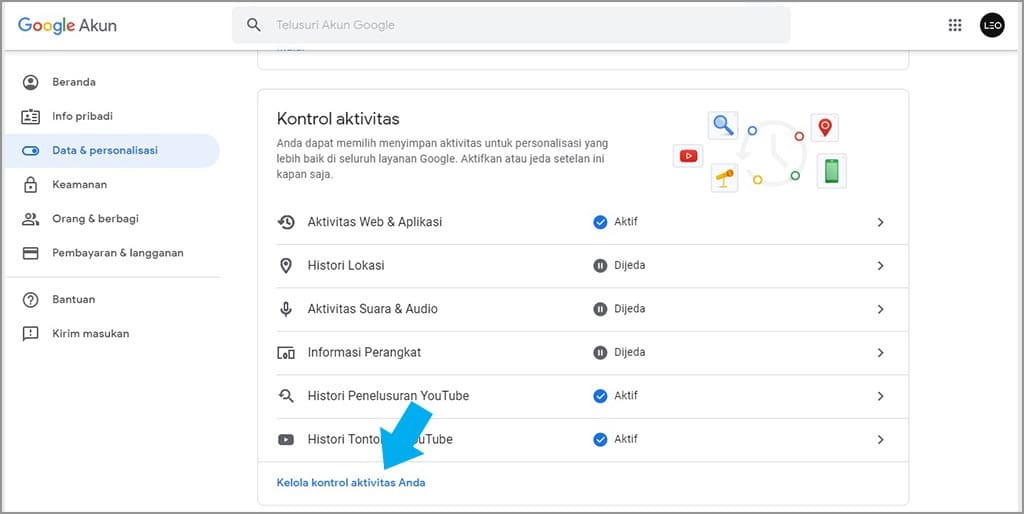Open Histori Lokasi row label
The width and height of the screenshot is (1024, 514).
pyautogui.click(x=346, y=266)
